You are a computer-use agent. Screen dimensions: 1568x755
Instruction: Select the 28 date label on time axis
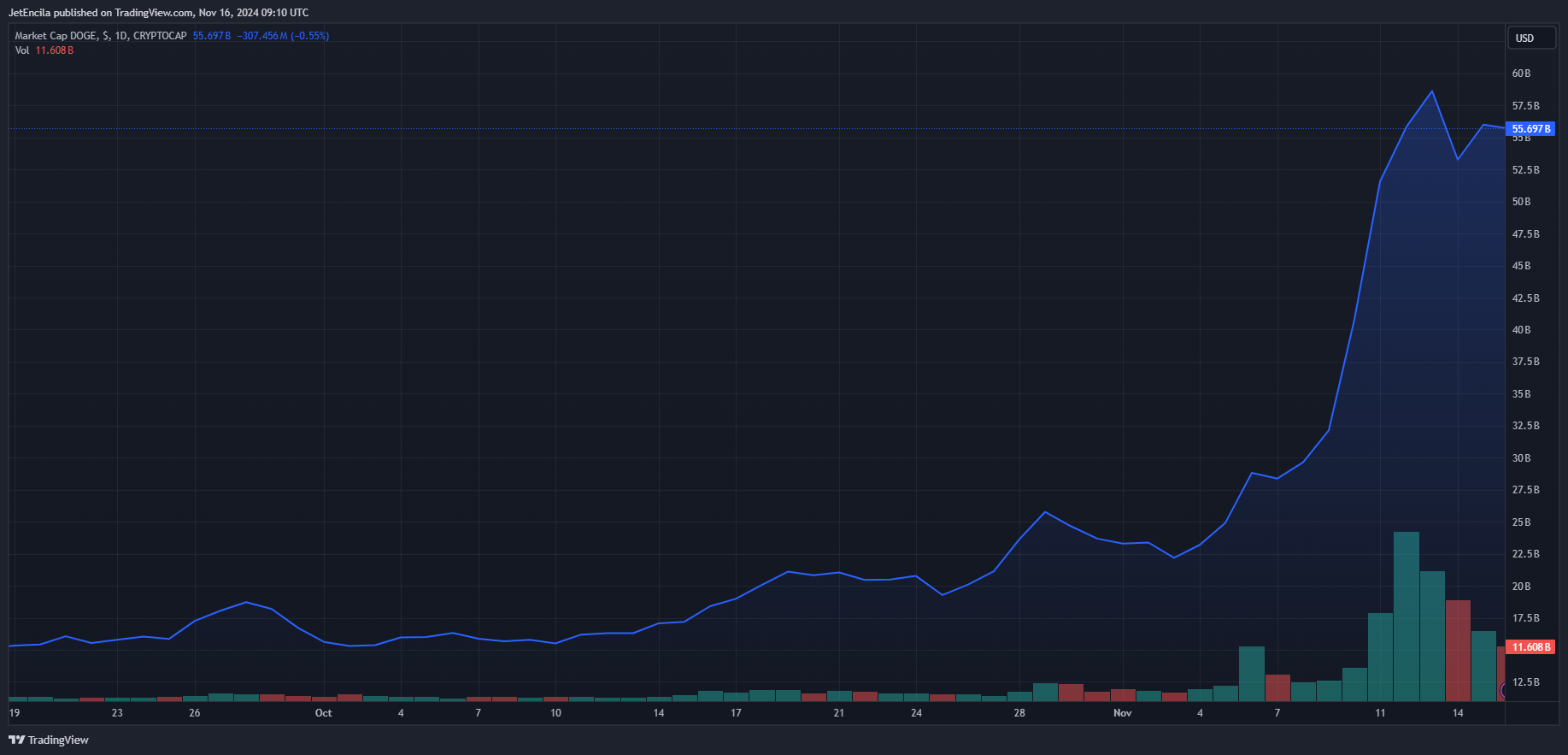(x=1019, y=713)
